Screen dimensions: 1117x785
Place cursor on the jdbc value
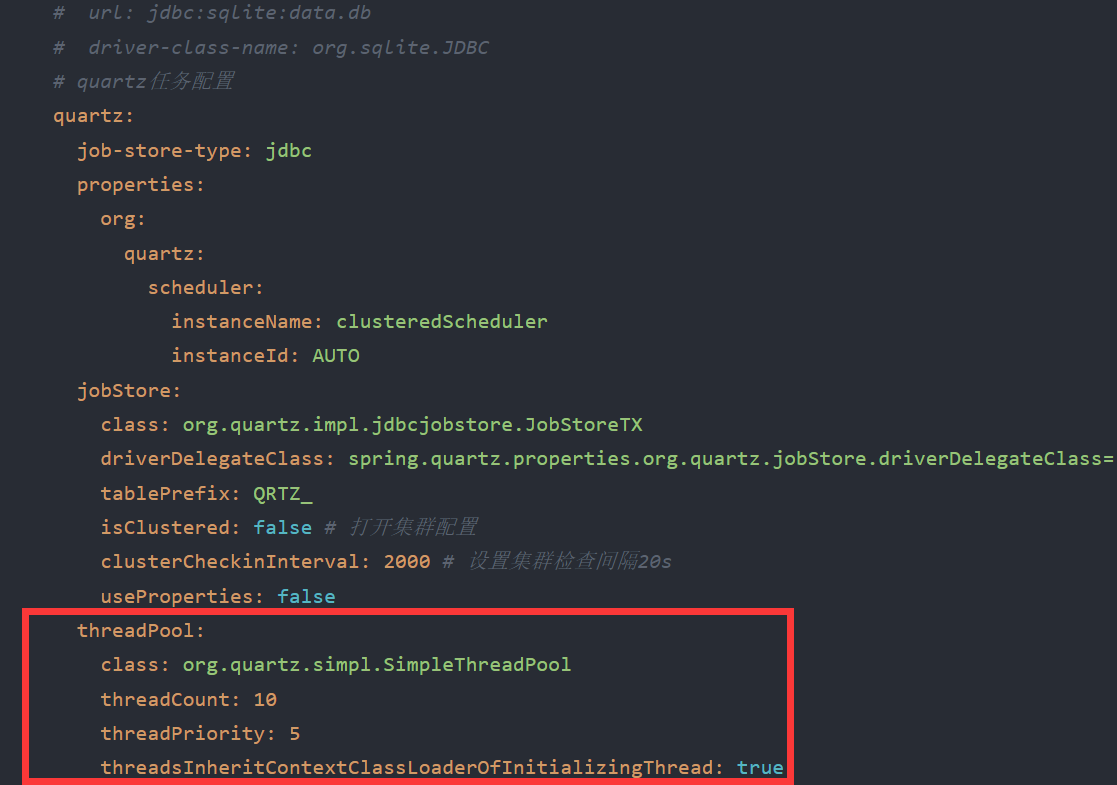pyautogui.click(x=288, y=151)
